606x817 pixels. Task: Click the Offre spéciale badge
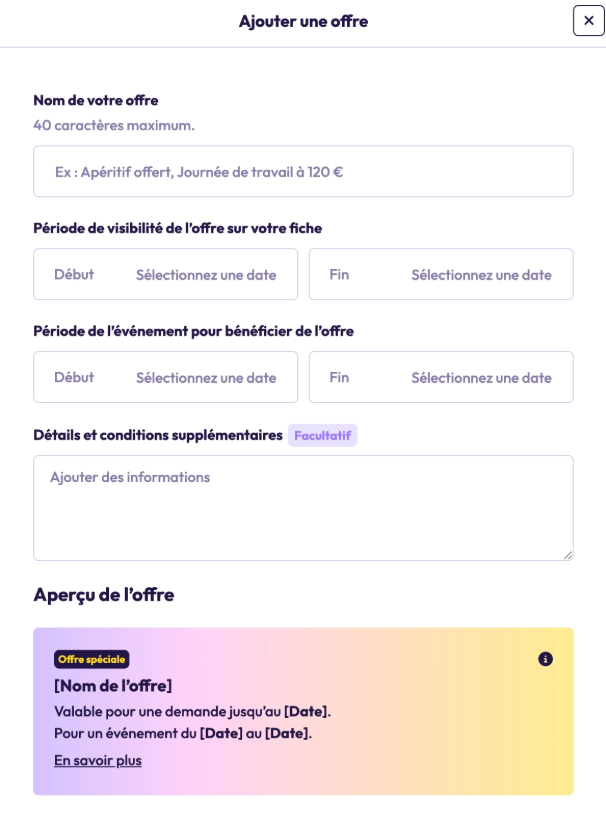point(92,659)
